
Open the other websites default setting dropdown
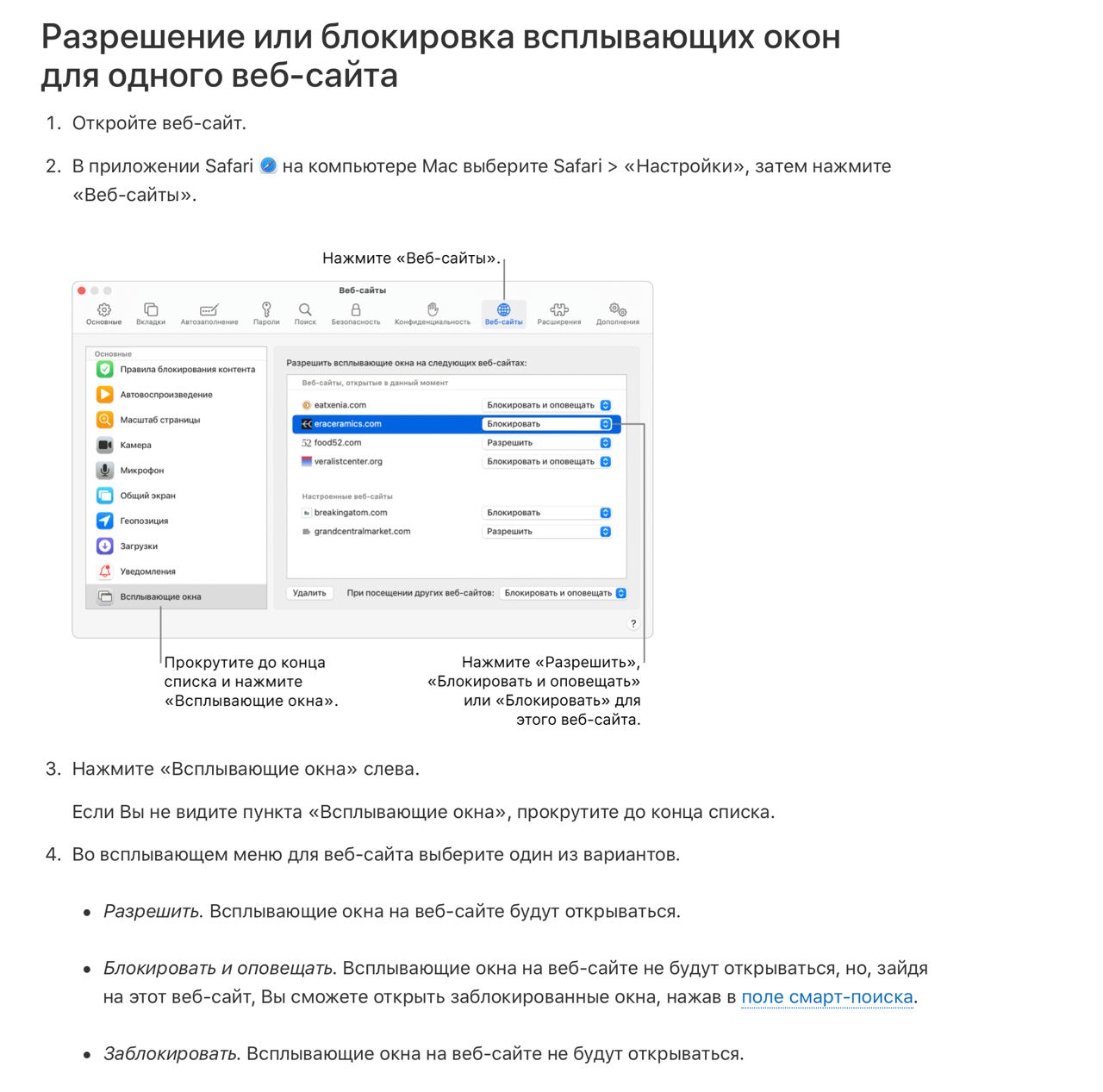coord(563,593)
